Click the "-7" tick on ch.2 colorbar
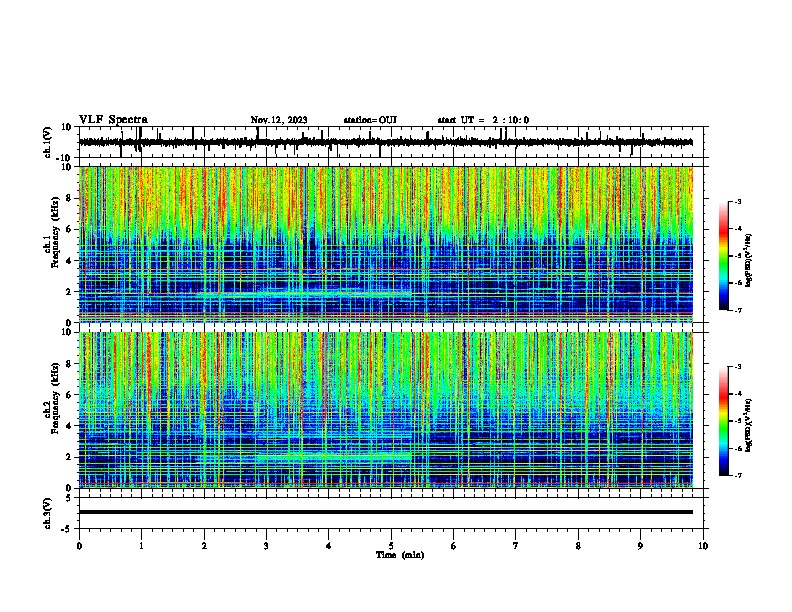 tap(737, 475)
